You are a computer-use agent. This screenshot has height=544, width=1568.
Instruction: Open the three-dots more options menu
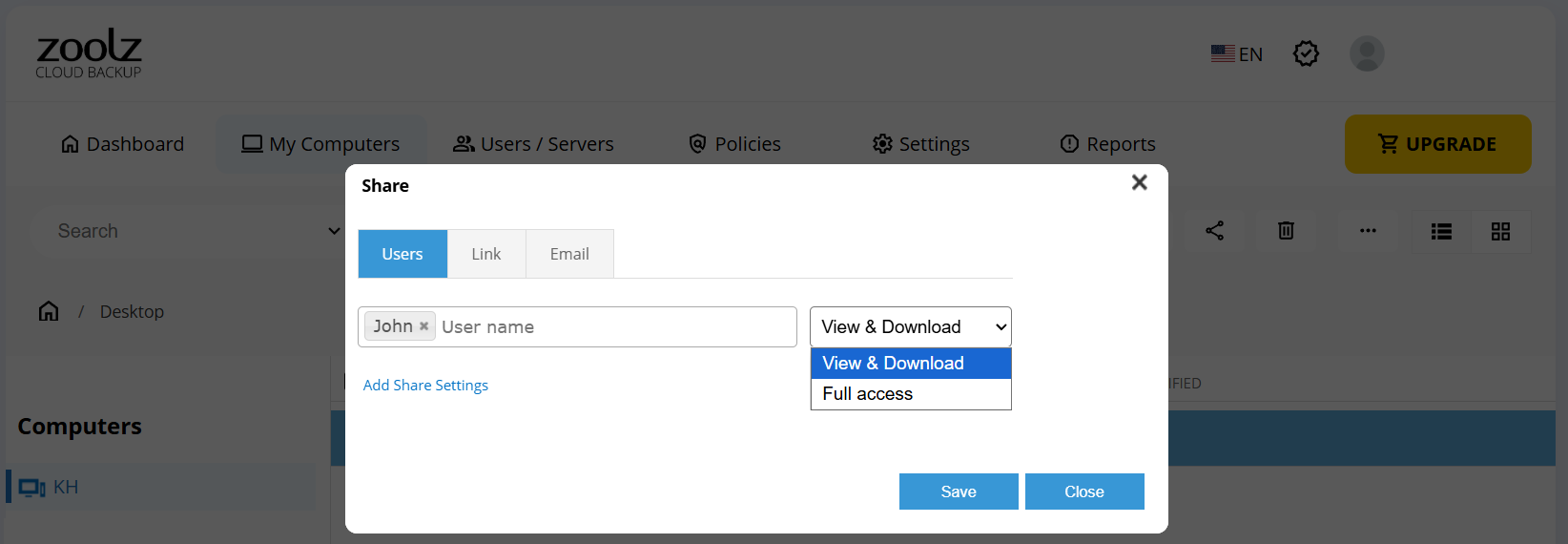point(1368,231)
